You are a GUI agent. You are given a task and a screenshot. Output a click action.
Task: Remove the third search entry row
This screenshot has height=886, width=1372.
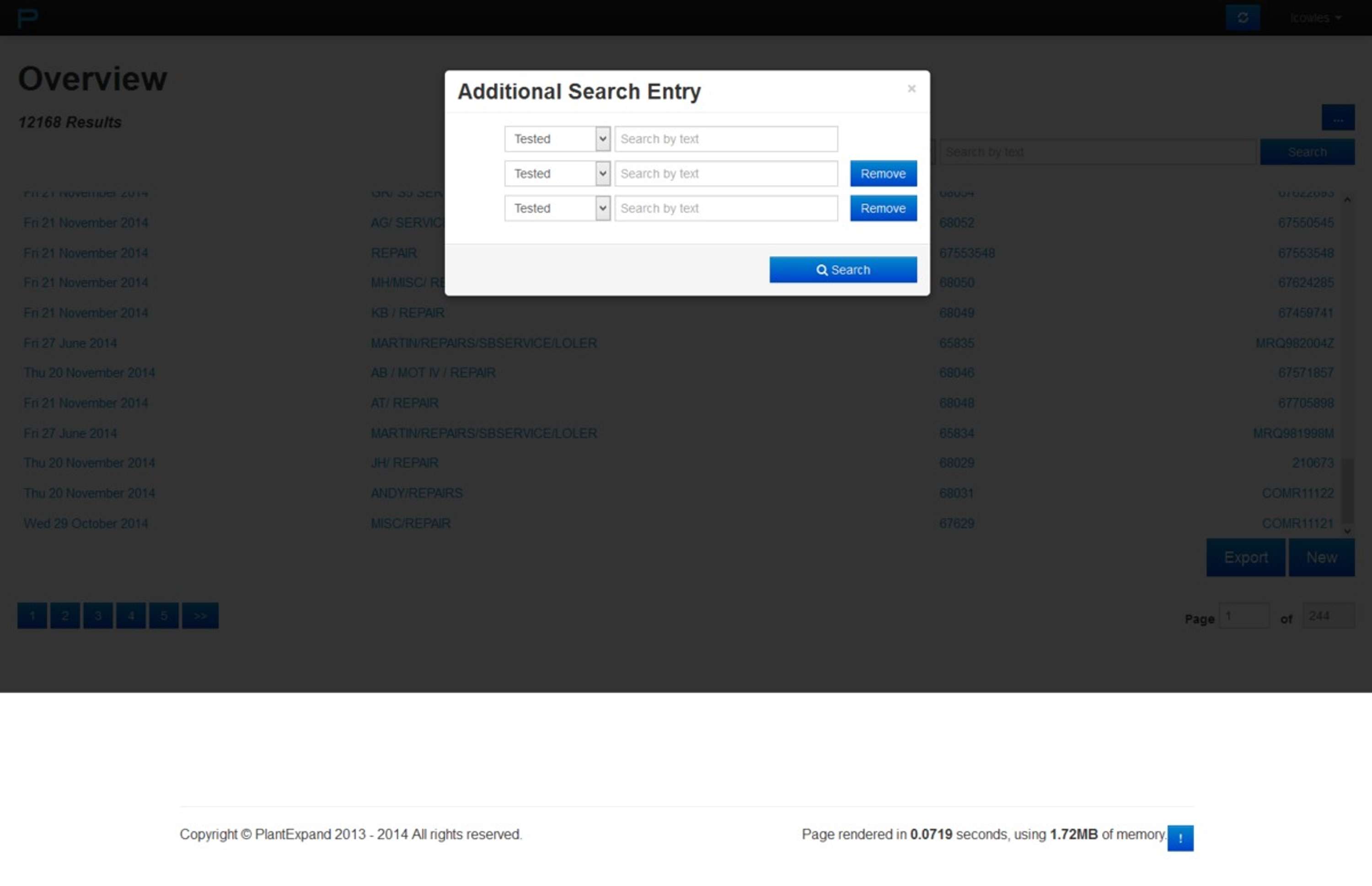[x=883, y=208]
